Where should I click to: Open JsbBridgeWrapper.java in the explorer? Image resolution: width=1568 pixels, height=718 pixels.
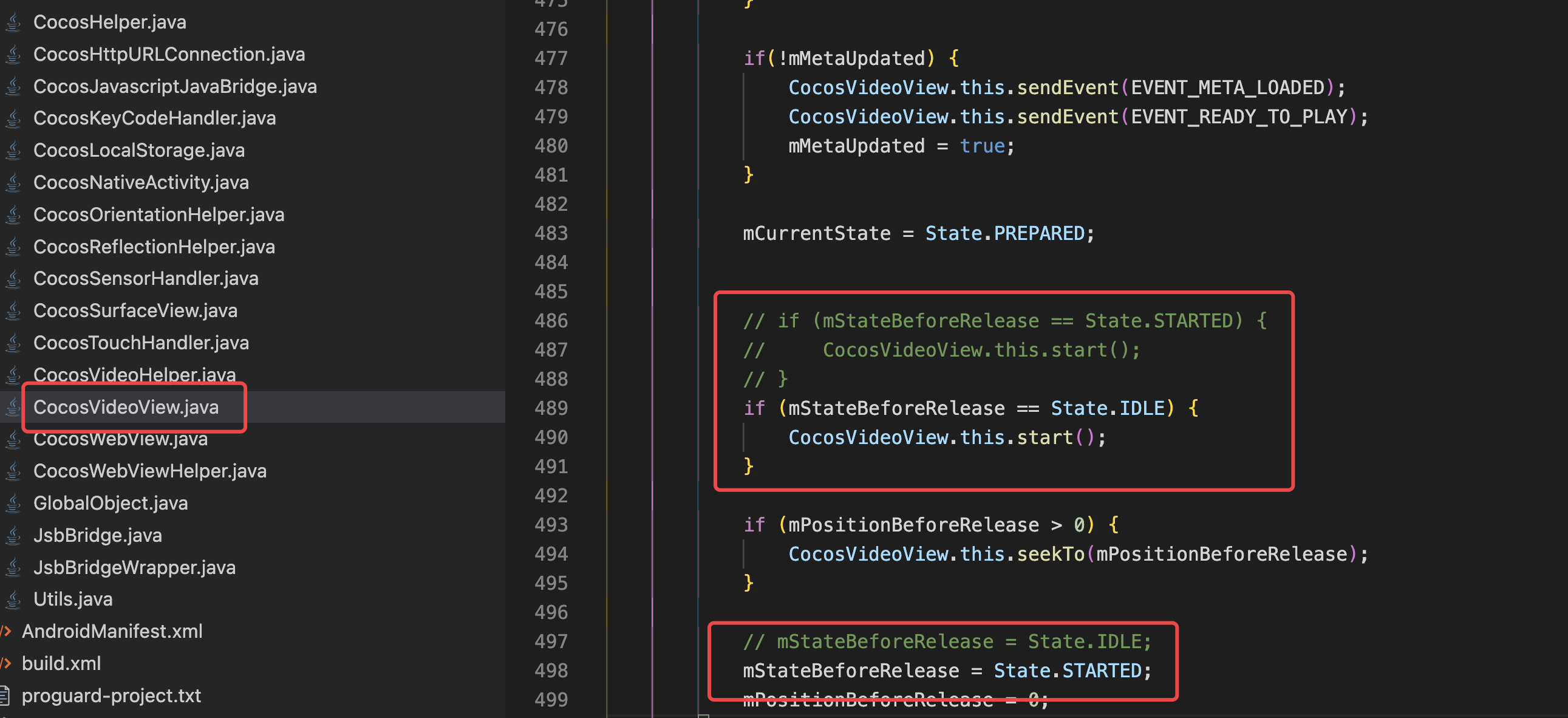134,567
